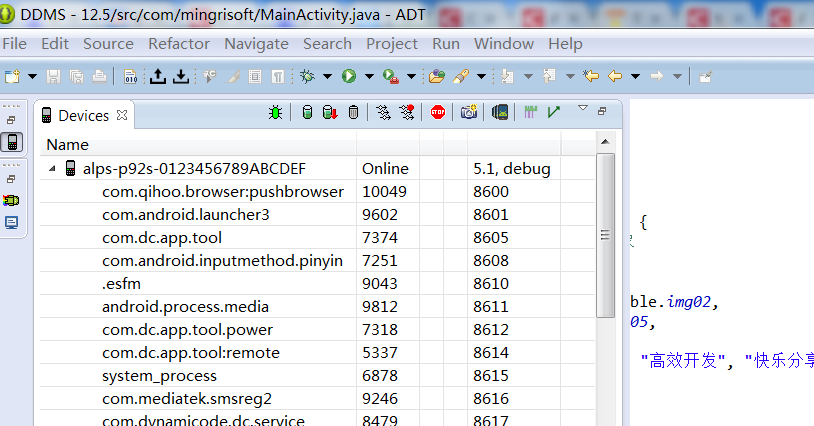Image resolution: width=814 pixels, height=426 pixels.
Task: Click the Screen Capture camera icon
Action: point(469,112)
